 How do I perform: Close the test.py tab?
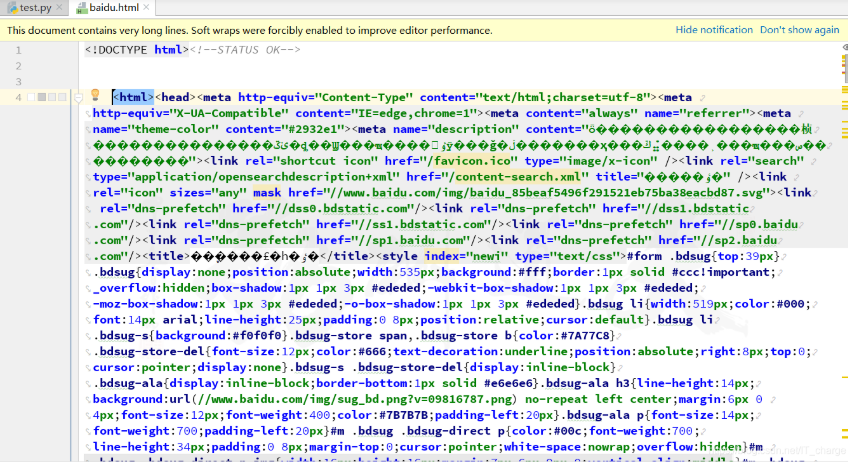59,8
